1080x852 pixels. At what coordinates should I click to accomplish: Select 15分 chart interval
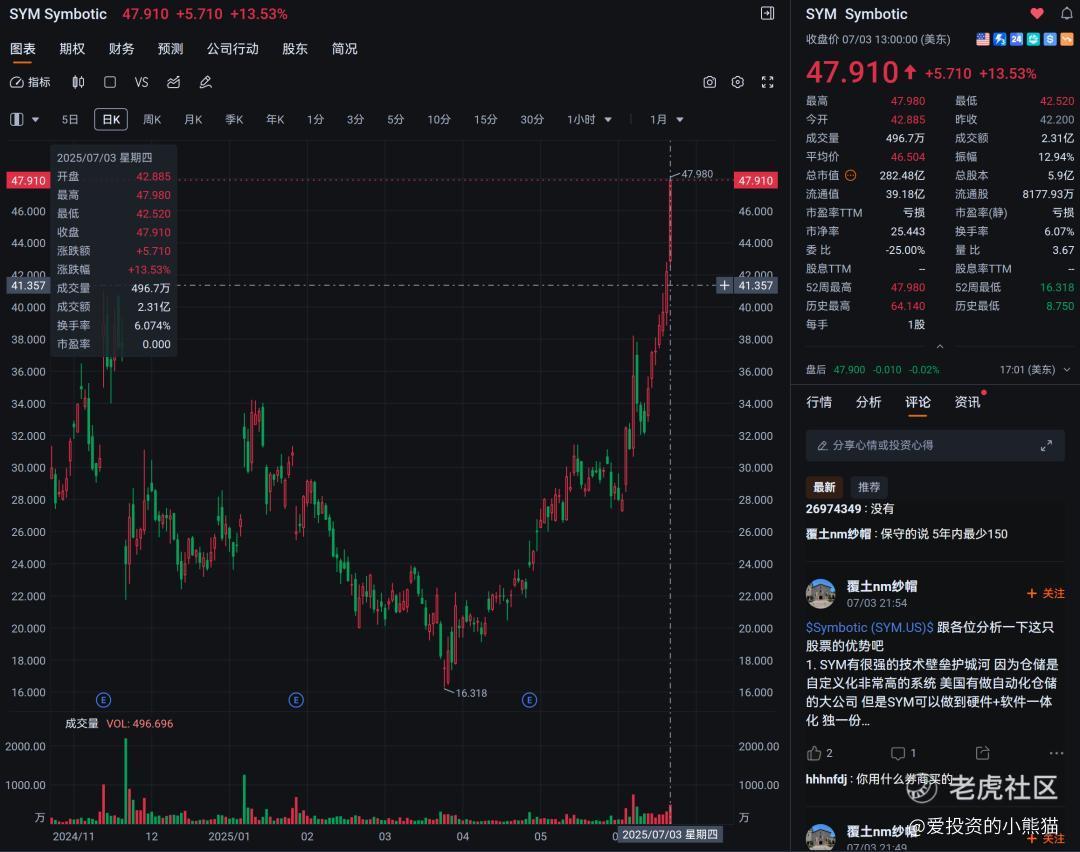(x=486, y=119)
